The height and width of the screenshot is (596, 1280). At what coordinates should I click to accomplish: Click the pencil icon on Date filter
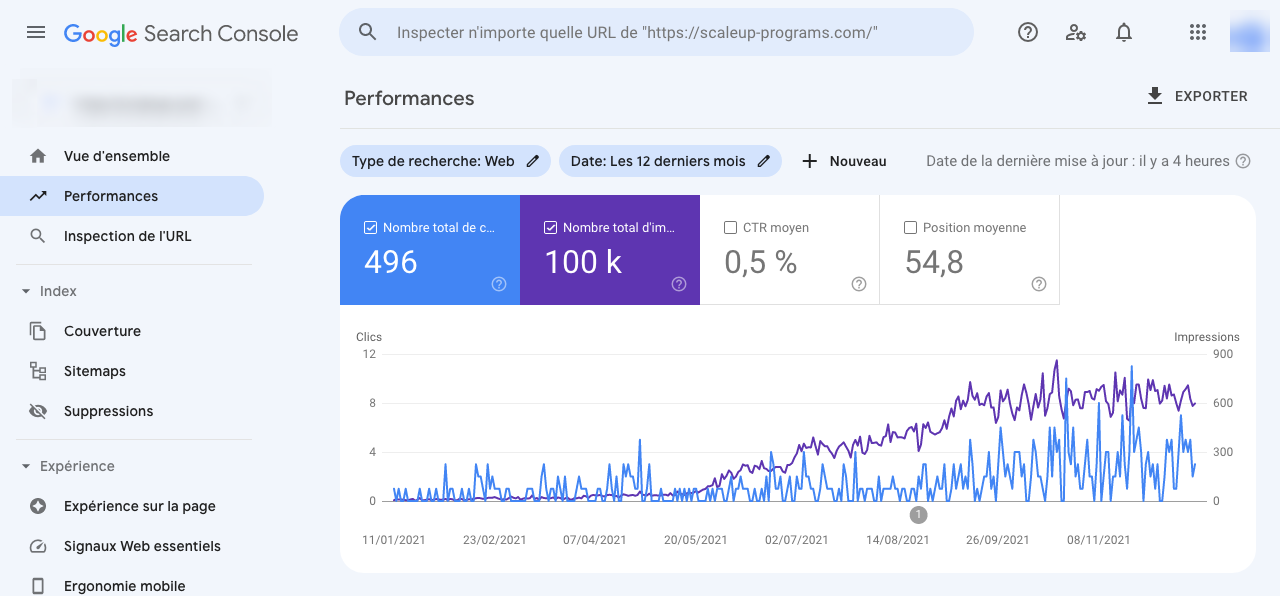click(x=764, y=161)
